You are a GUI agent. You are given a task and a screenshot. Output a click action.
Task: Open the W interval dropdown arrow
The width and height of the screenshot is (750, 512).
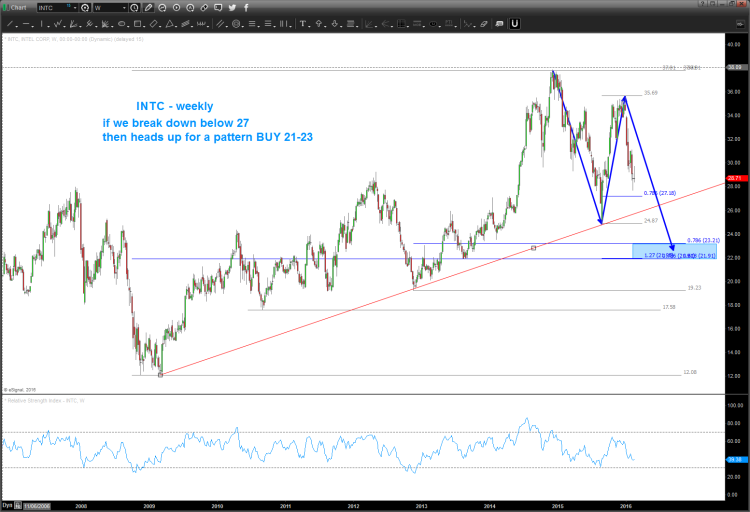(x=124, y=8)
